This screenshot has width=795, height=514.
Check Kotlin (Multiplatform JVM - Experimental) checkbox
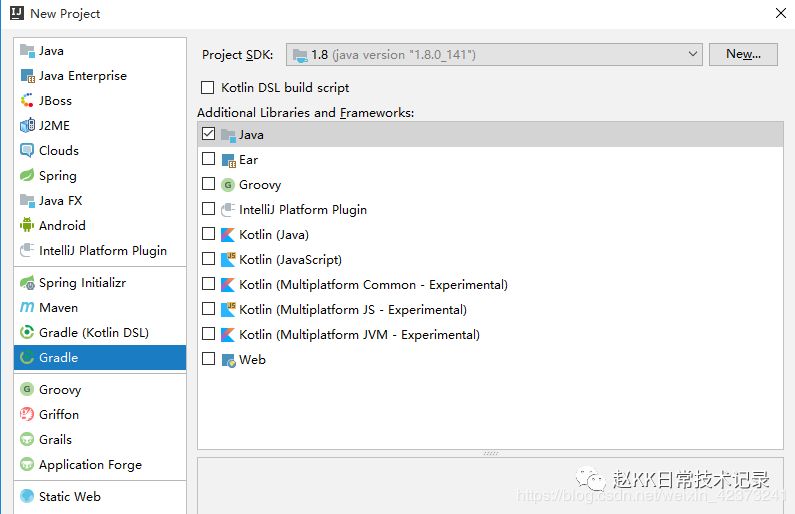pos(208,334)
